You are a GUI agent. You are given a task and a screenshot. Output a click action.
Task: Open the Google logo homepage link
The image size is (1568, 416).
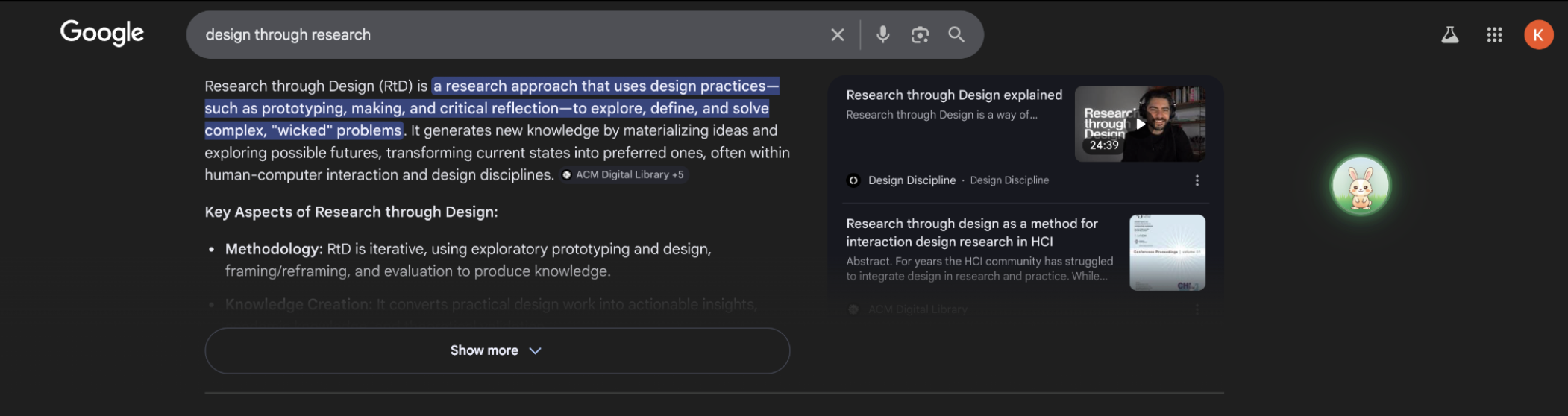coord(102,33)
